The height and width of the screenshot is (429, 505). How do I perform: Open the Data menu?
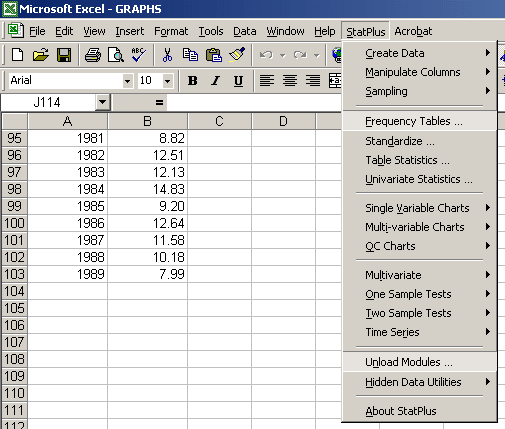click(x=245, y=31)
